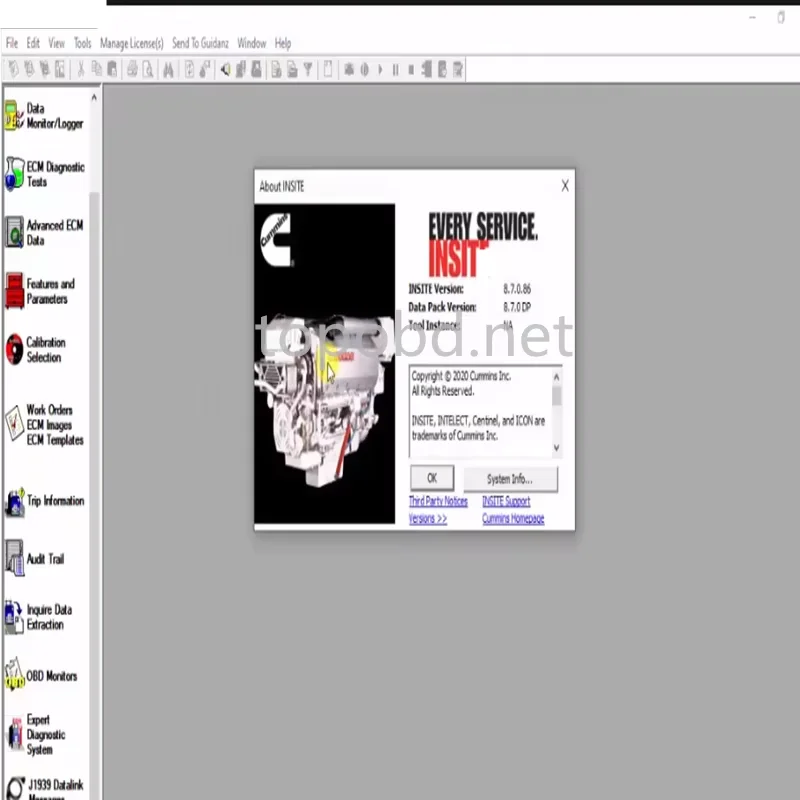Viewport: 800px width, 800px height.
Task: Click the INSITE version value 8.7.0.86
Action: (x=517, y=289)
